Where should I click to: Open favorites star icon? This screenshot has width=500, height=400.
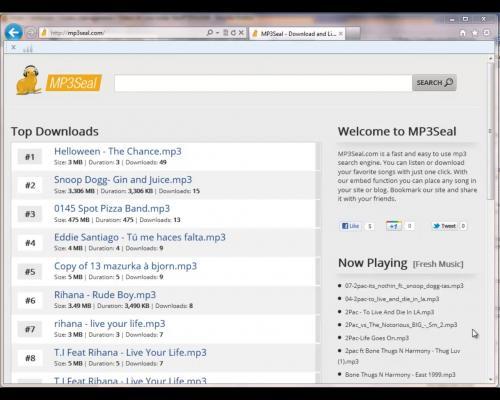pos(475,33)
